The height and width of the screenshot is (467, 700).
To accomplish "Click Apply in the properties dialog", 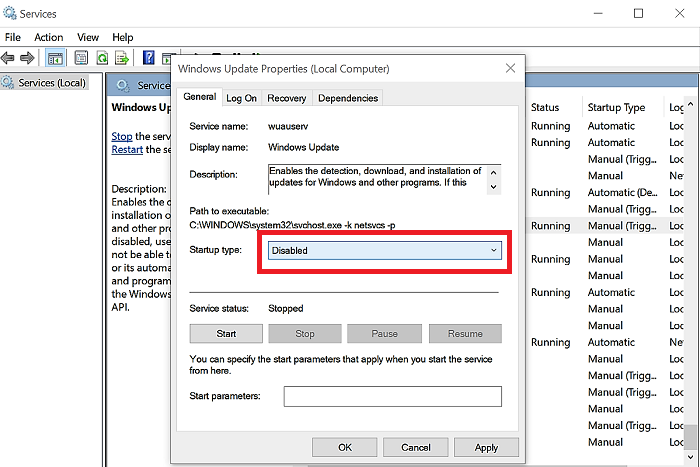I will pyautogui.click(x=486, y=447).
